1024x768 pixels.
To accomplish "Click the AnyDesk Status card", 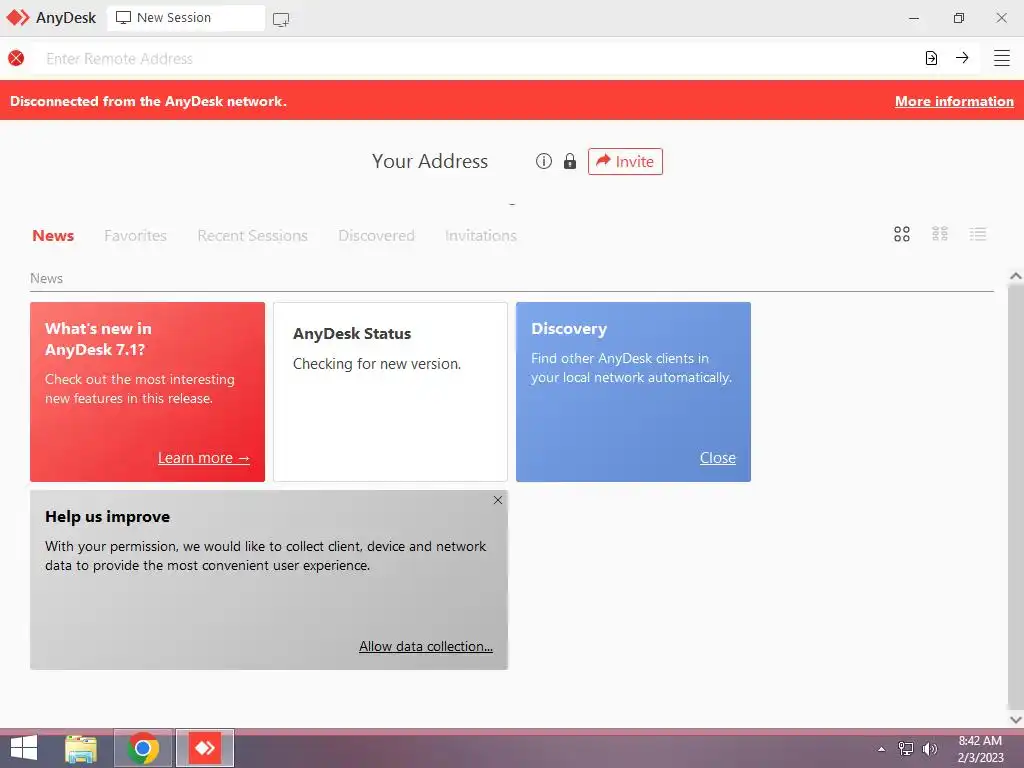I will tap(391, 392).
